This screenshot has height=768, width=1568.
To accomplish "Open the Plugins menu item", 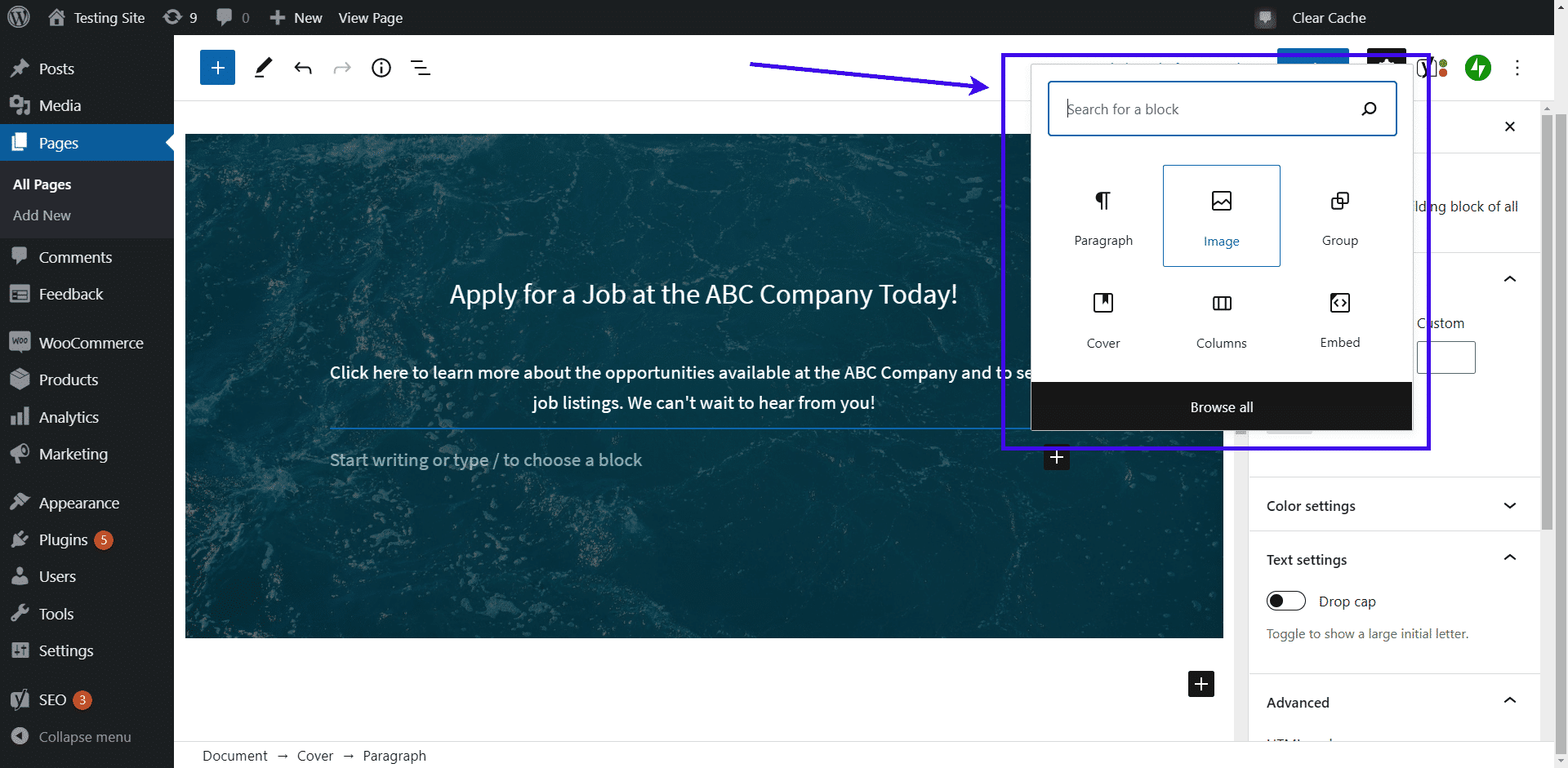I will click(x=63, y=539).
